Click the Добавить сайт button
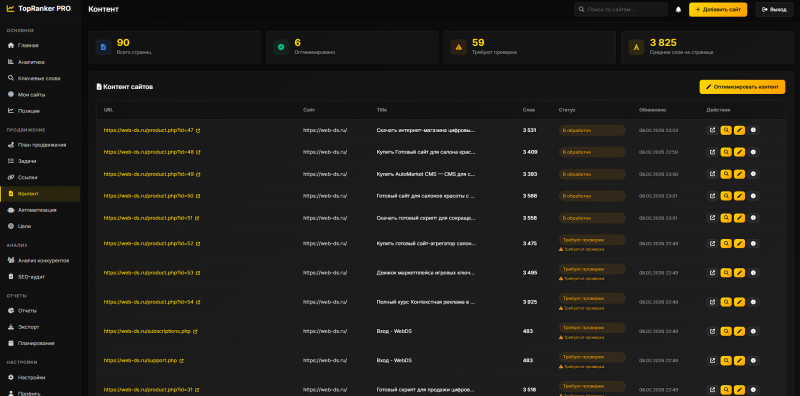Viewport: 800px width, 396px height. 718,10
